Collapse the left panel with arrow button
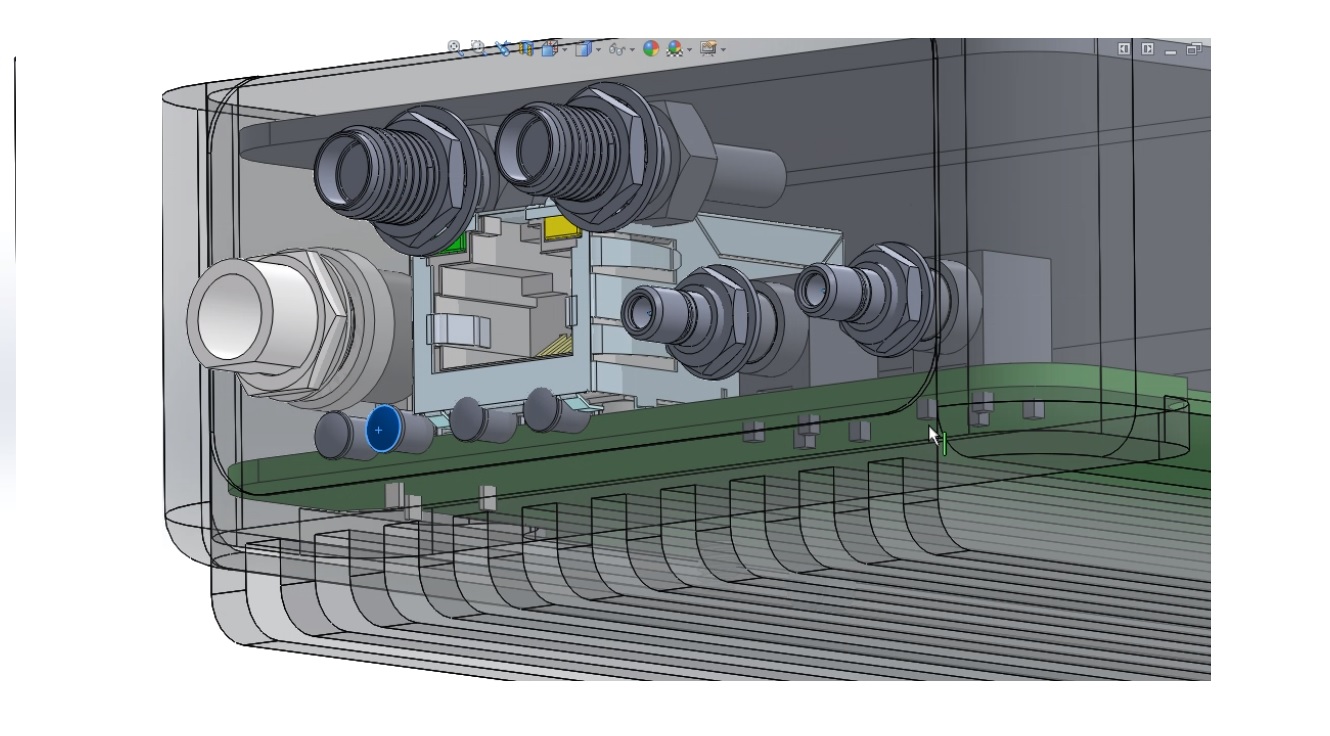The image size is (1330, 736). coord(1124,48)
